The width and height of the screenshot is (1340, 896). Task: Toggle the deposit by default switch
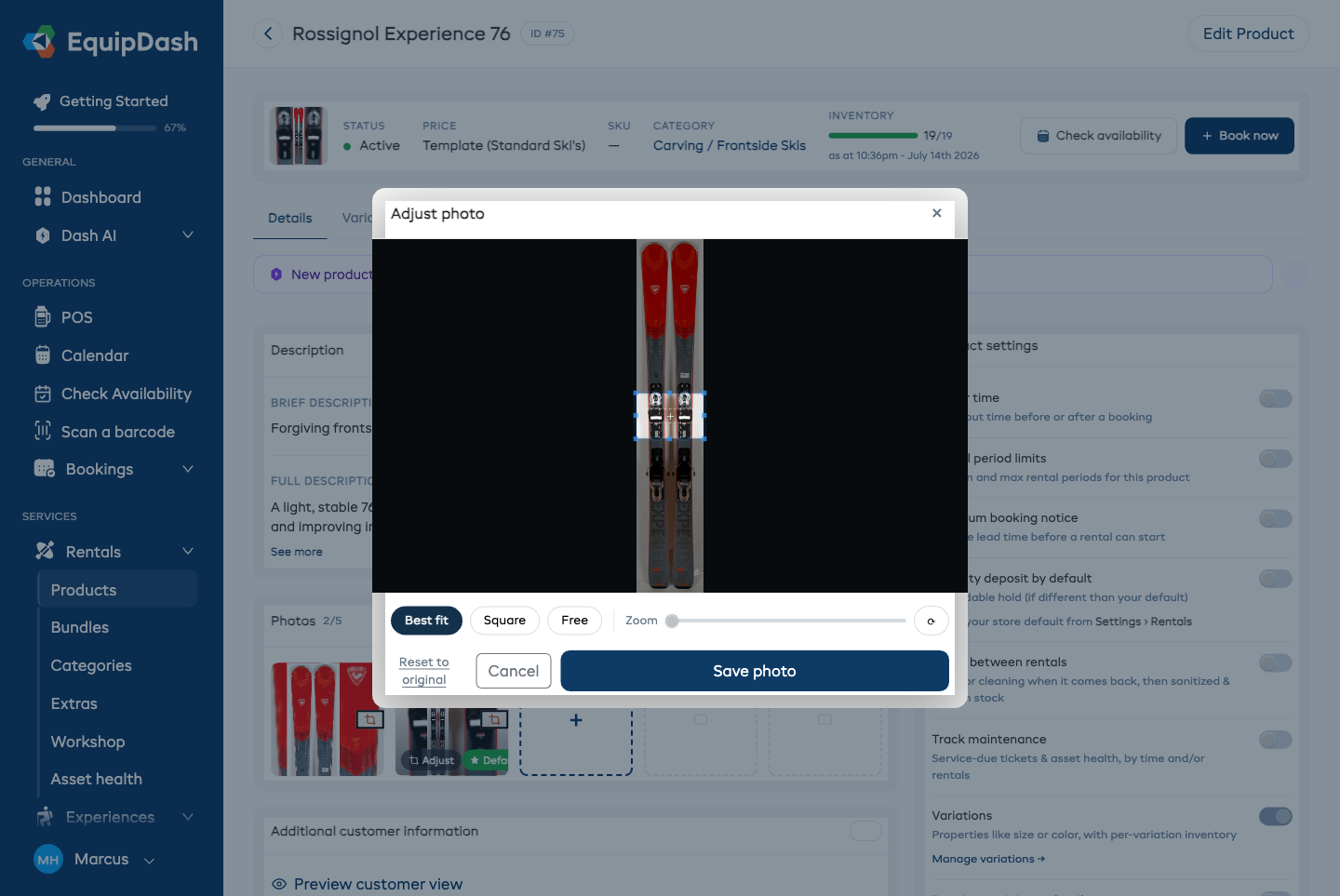click(1276, 579)
